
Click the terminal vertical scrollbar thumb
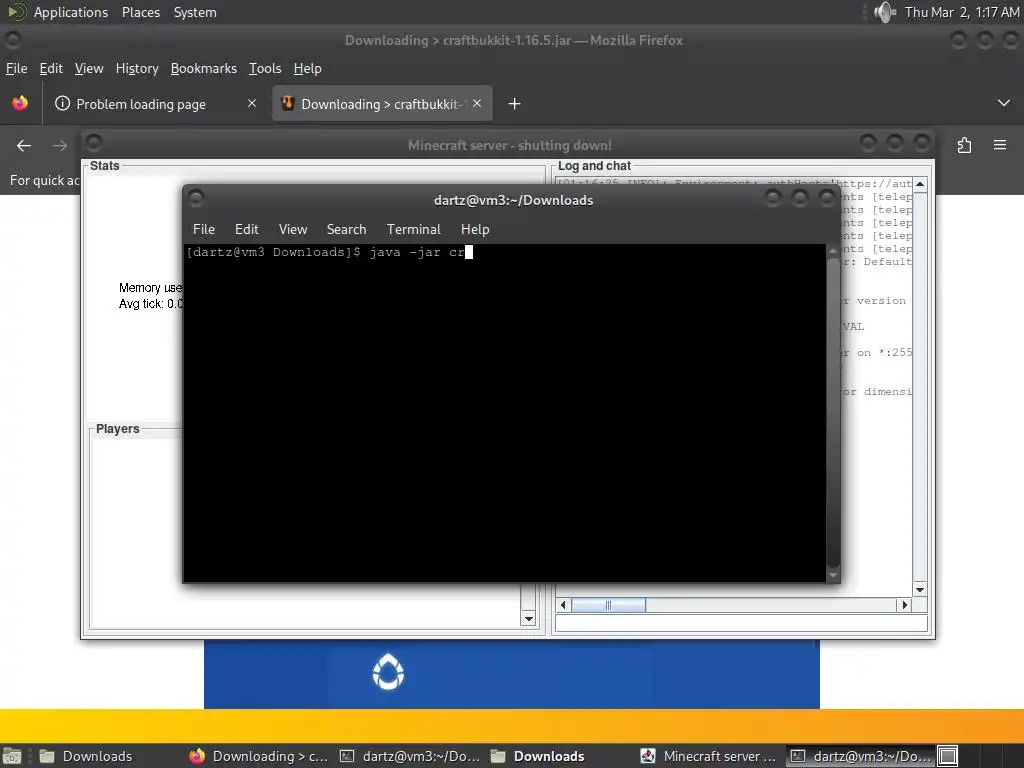point(833,413)
